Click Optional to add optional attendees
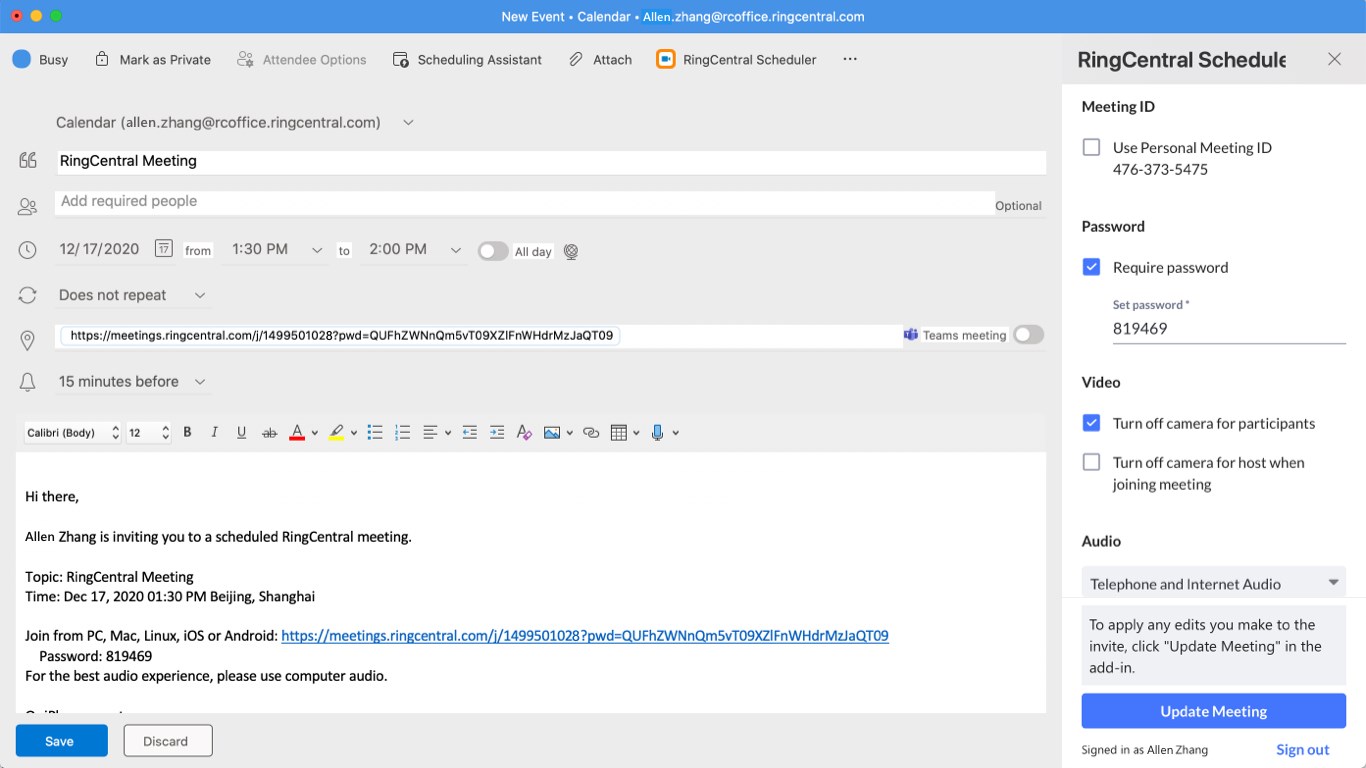This screenshot has height=768, width=1366. (1018, 206)
